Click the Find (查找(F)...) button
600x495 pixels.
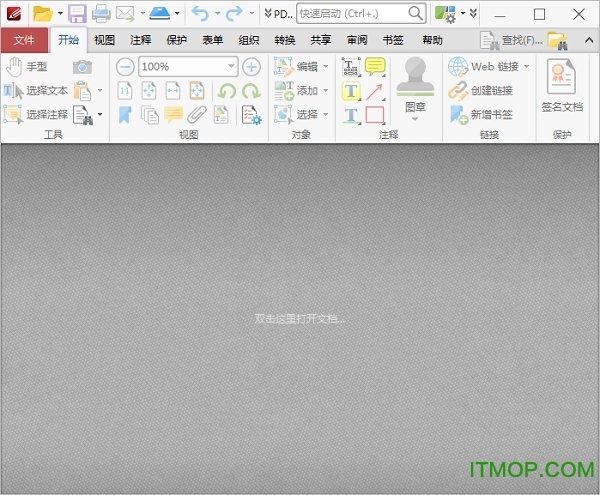click(511, 40)
